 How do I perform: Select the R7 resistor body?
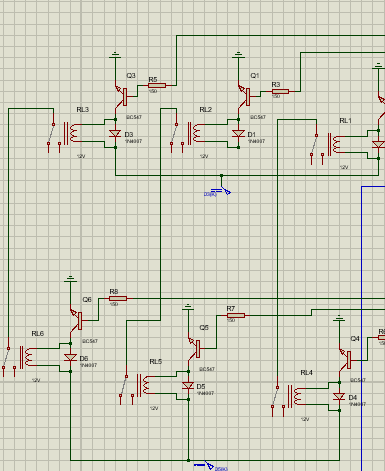(236, 315)
